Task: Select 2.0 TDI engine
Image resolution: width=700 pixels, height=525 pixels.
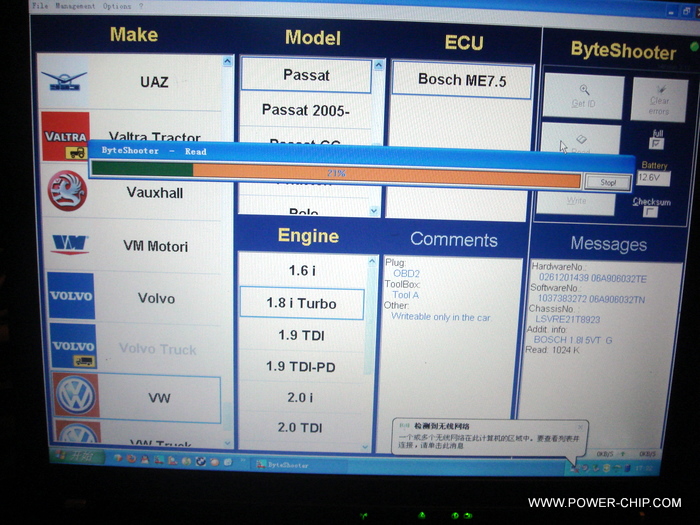Action: pos(300,428)
